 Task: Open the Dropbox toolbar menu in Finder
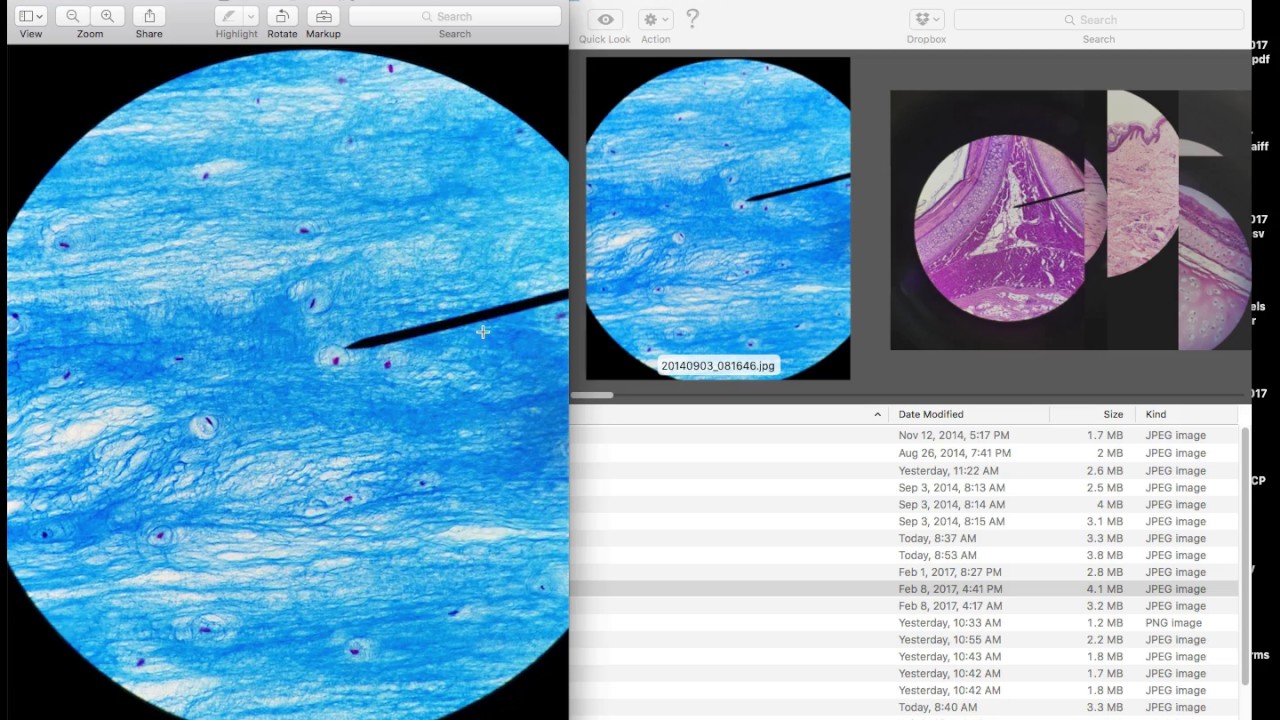(x=926, y=20)
